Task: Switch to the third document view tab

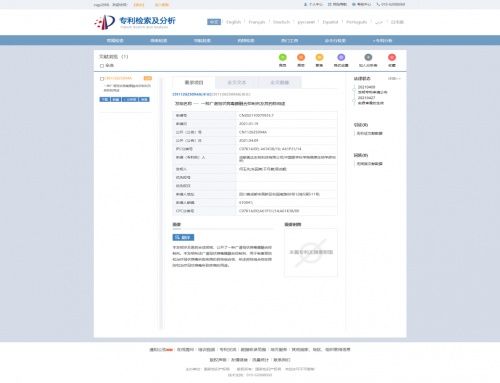Action: click(x=280, y=82)
